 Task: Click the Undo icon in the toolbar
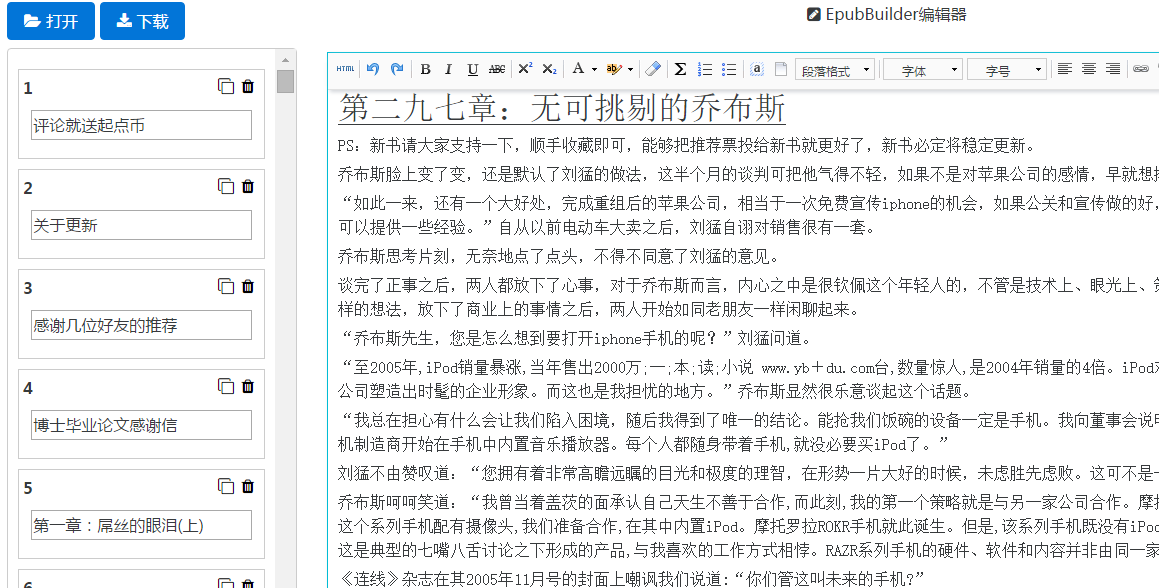pos(373,68)
